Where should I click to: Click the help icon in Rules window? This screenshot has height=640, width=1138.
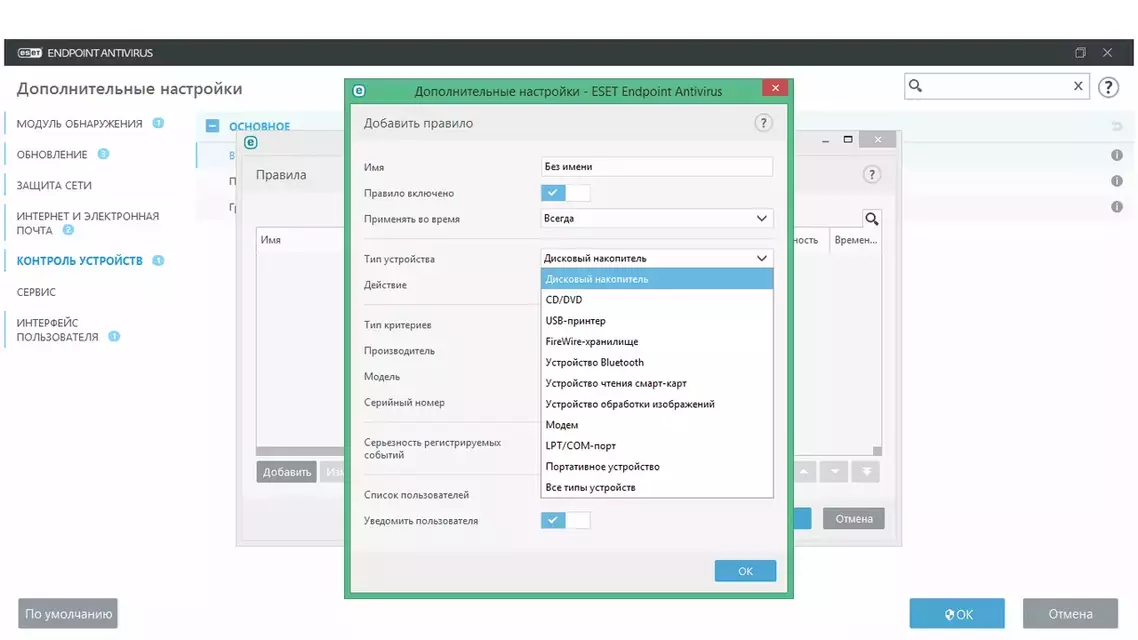(x=872, y=174)
